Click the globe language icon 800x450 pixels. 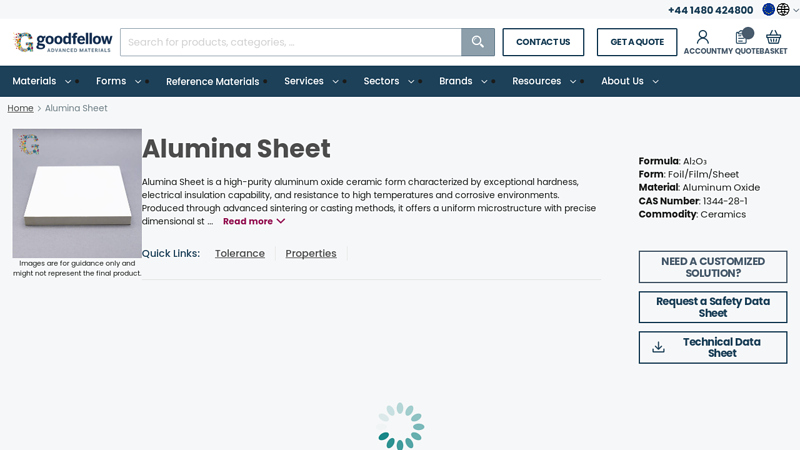(x=783, y=9)
